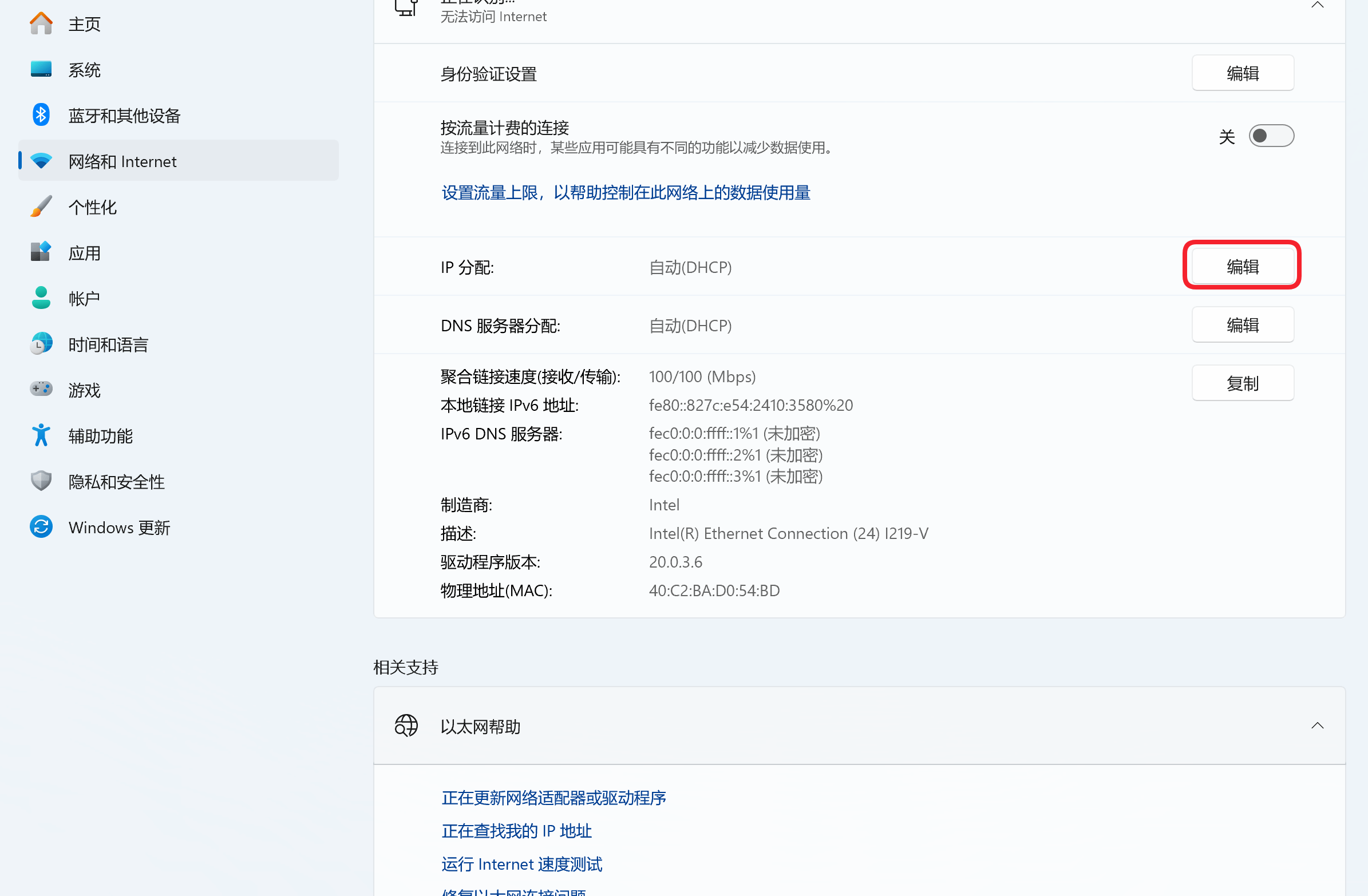The image size is (1368, 896).
Task: Open 正在查找我的 IP 地址 help link
Action: [516, 831]
